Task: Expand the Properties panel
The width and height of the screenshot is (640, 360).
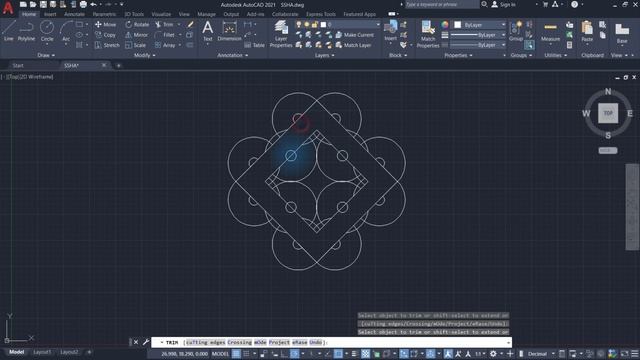Action: pyautogui.click(x=458, y=55)
